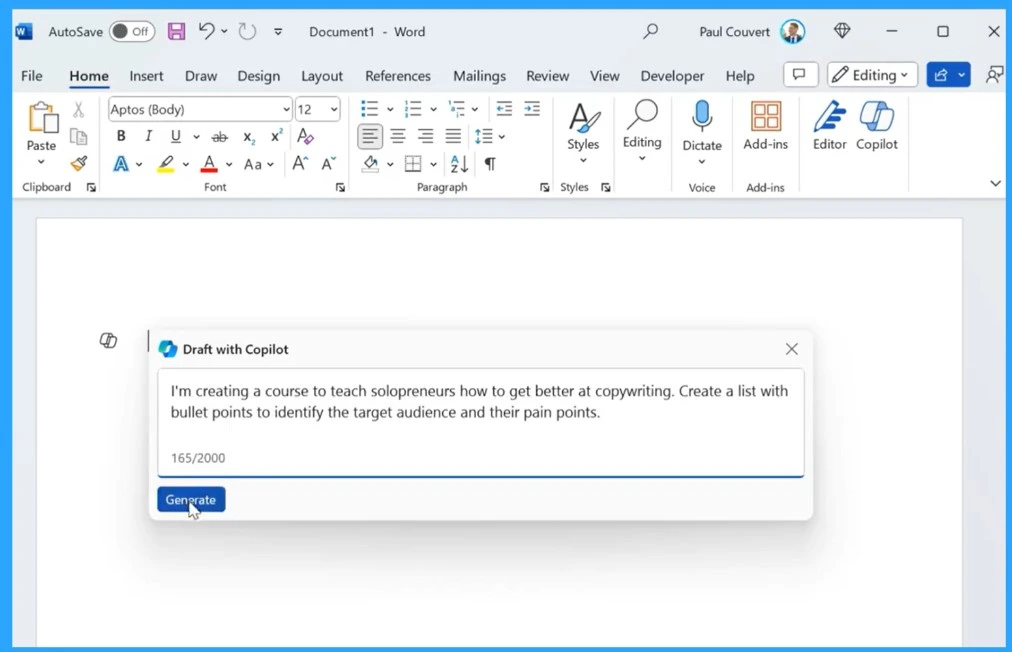Open Copilot from the ribbon
The width and height of the screenshot is (1012, 652).
click(x=876, y=127)
